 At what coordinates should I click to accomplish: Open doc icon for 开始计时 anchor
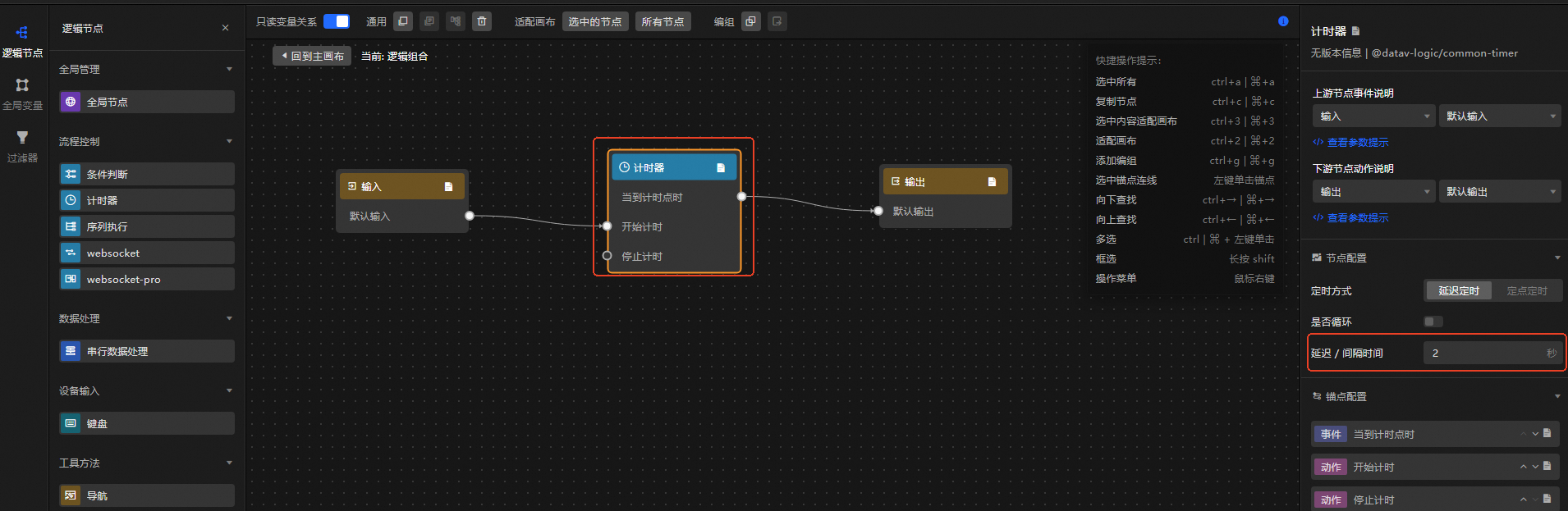pyautogui.click(x=1547, y=466)
